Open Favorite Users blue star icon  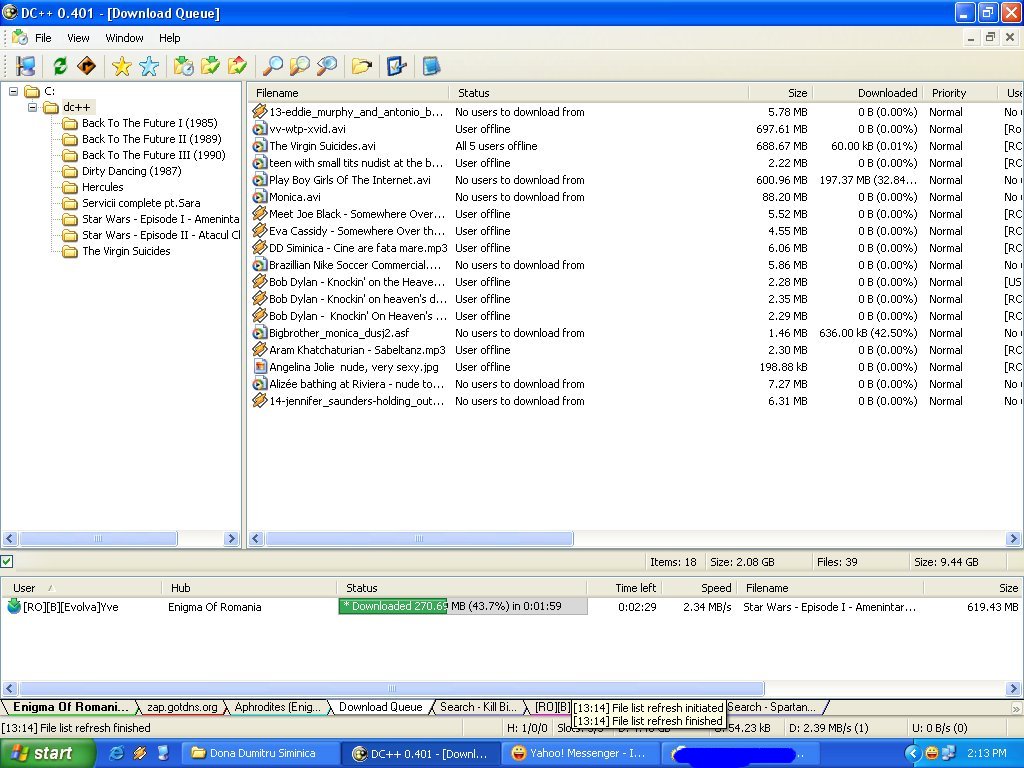[149, 66]
